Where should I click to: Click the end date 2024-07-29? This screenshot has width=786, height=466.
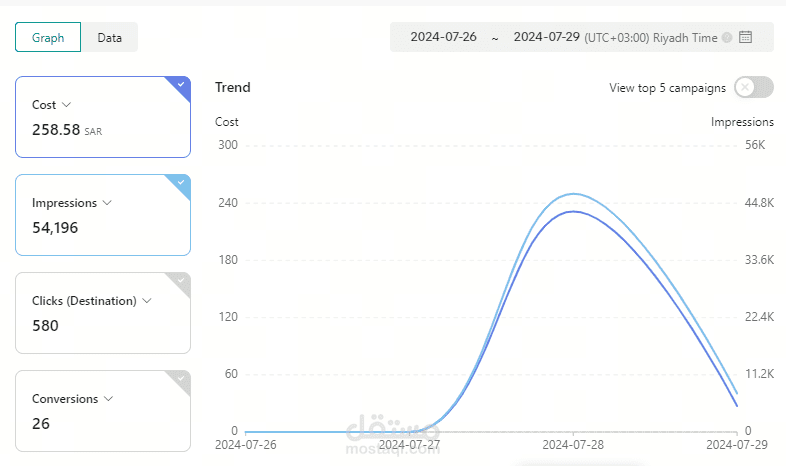click(x=546, y=38)
